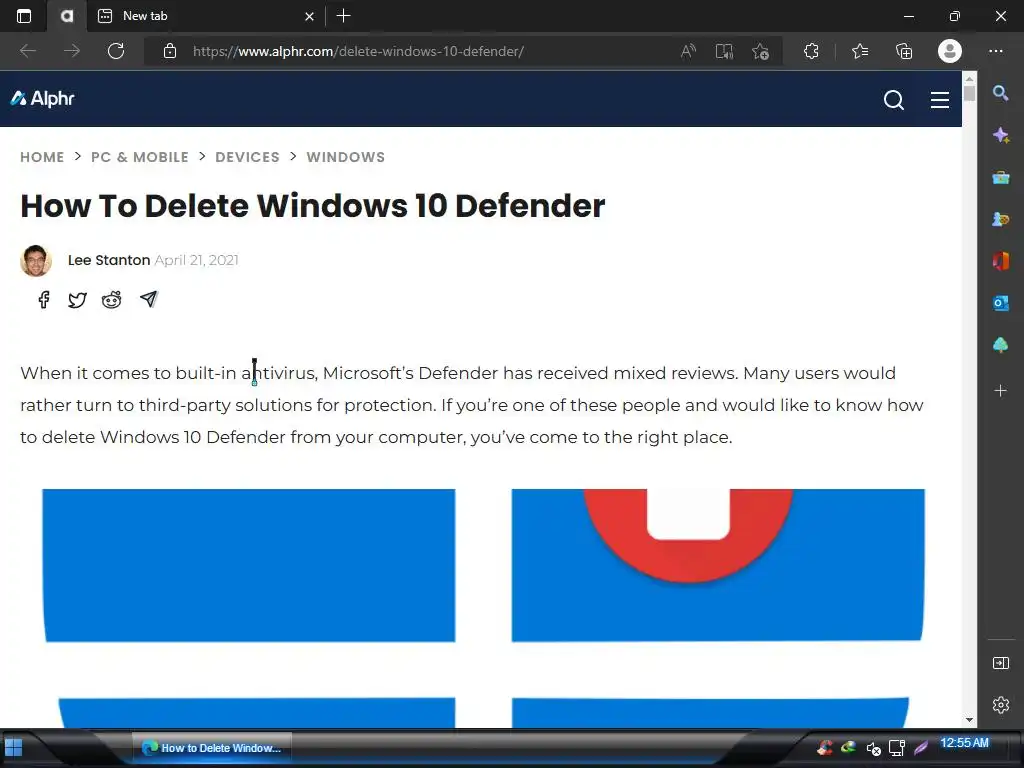The height and width of the screenshot is (768, 1024).
Task: Open sidebar Discover sparkle icon
Action: pyautogui.click(x=1000, y=135)
